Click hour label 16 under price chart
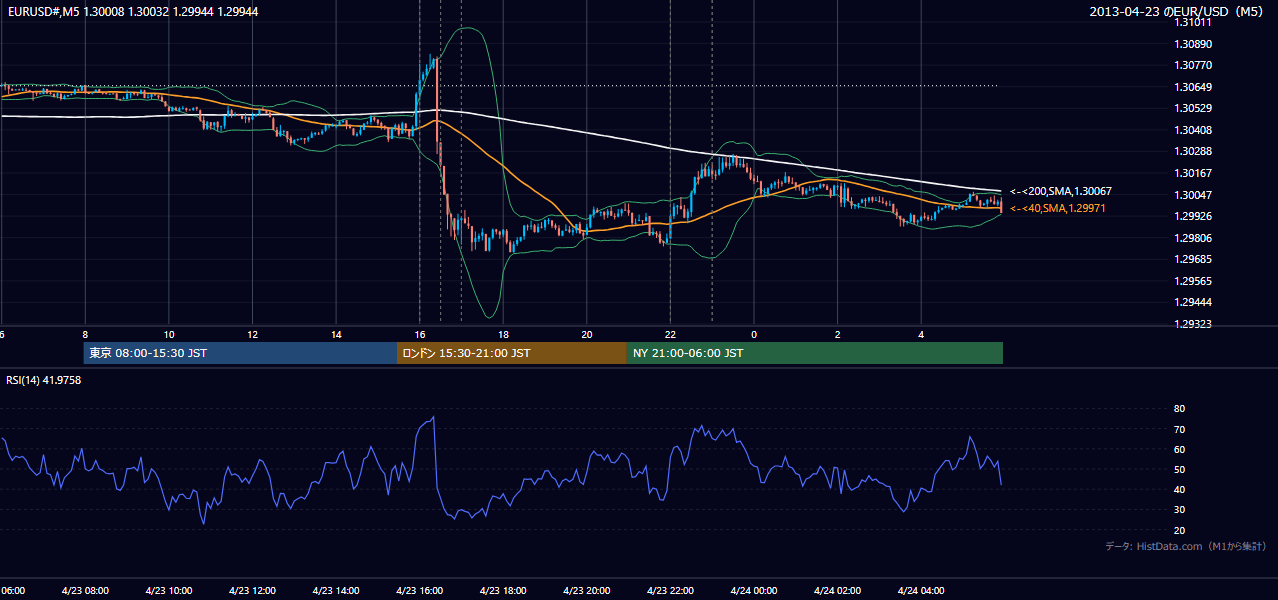Viewport: 1278px width, 600px height. click(x=419, y=334)
